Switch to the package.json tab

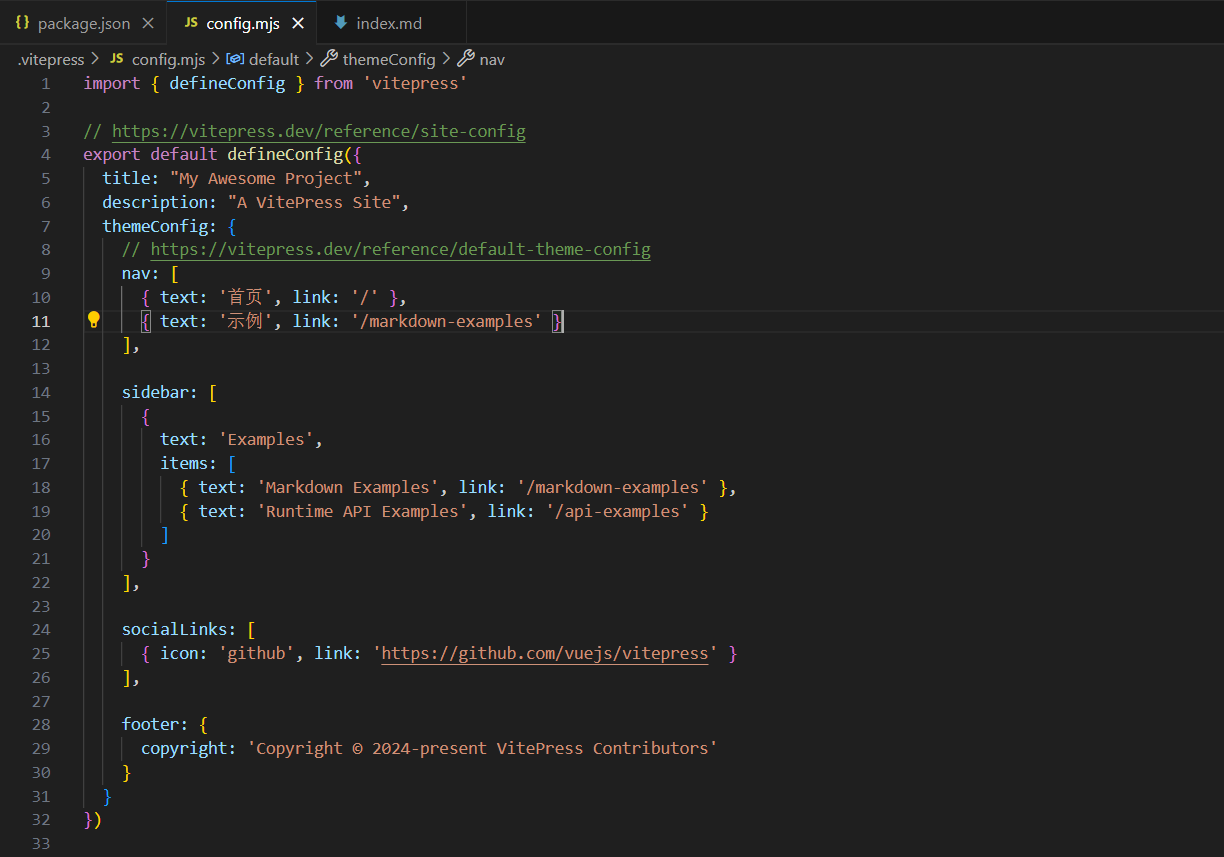pyautogui.click(x=84, y=22)
